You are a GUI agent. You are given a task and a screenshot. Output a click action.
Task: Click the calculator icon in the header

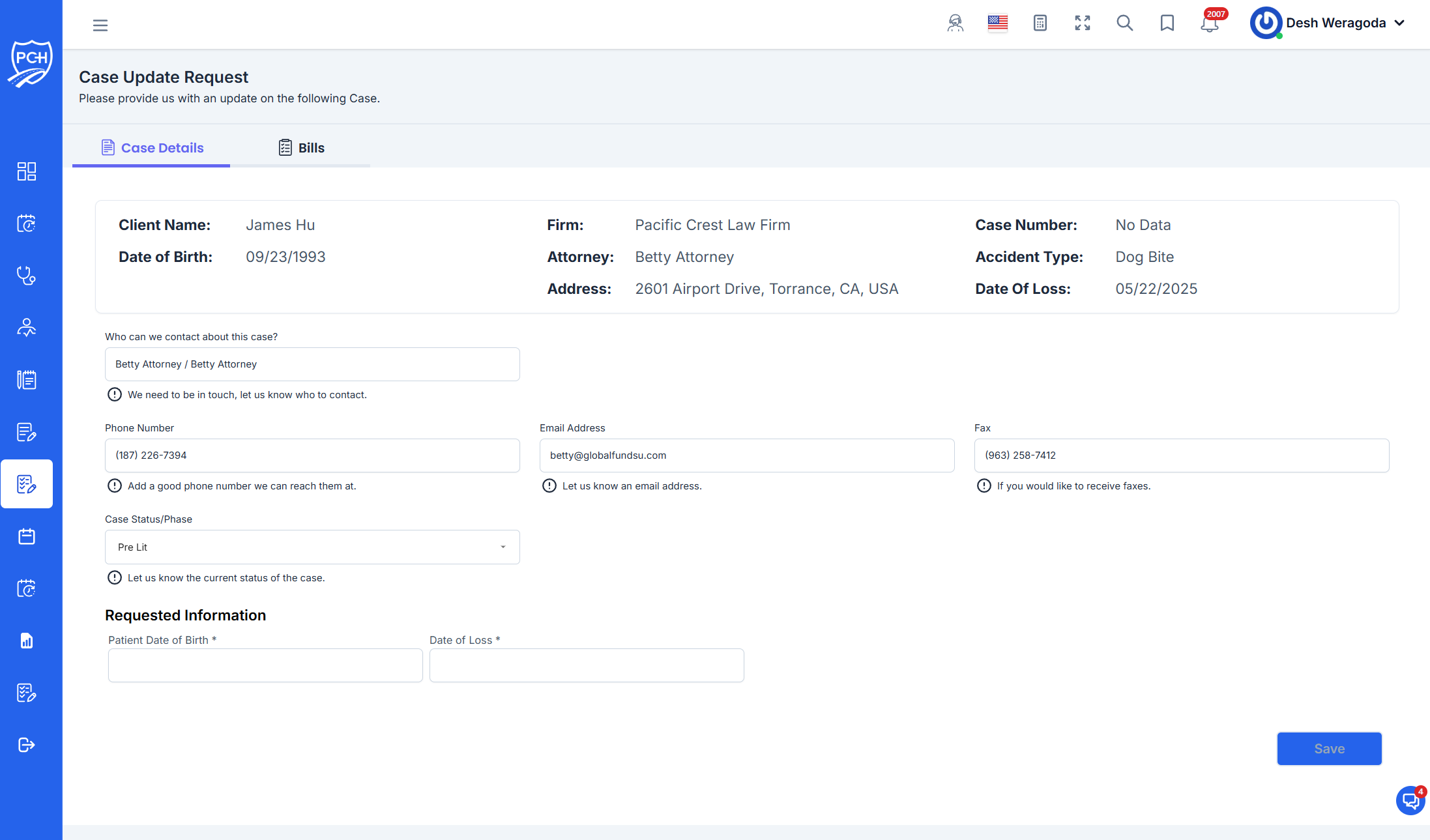point(1040,23)
